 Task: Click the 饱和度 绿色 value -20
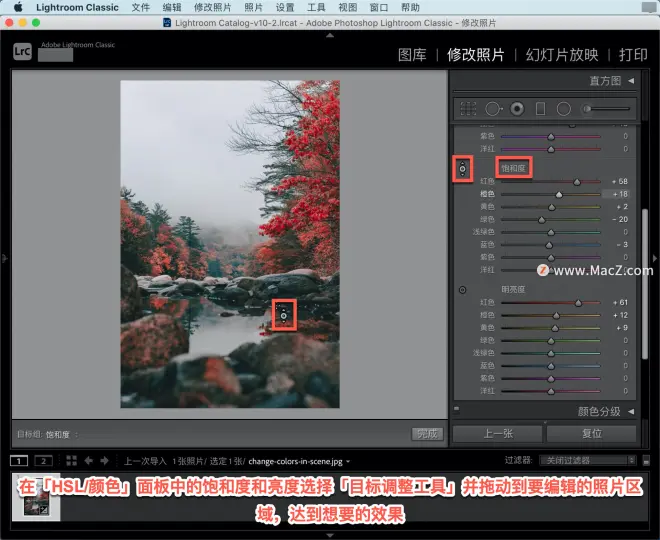point(620,219)
